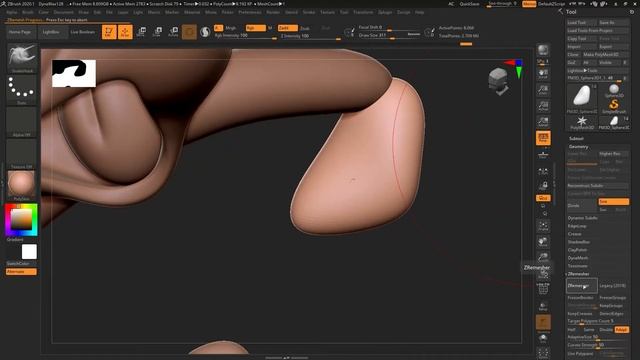Adjust the Z Intensity slider
The image size is (640, 360).
click(310, 37)
